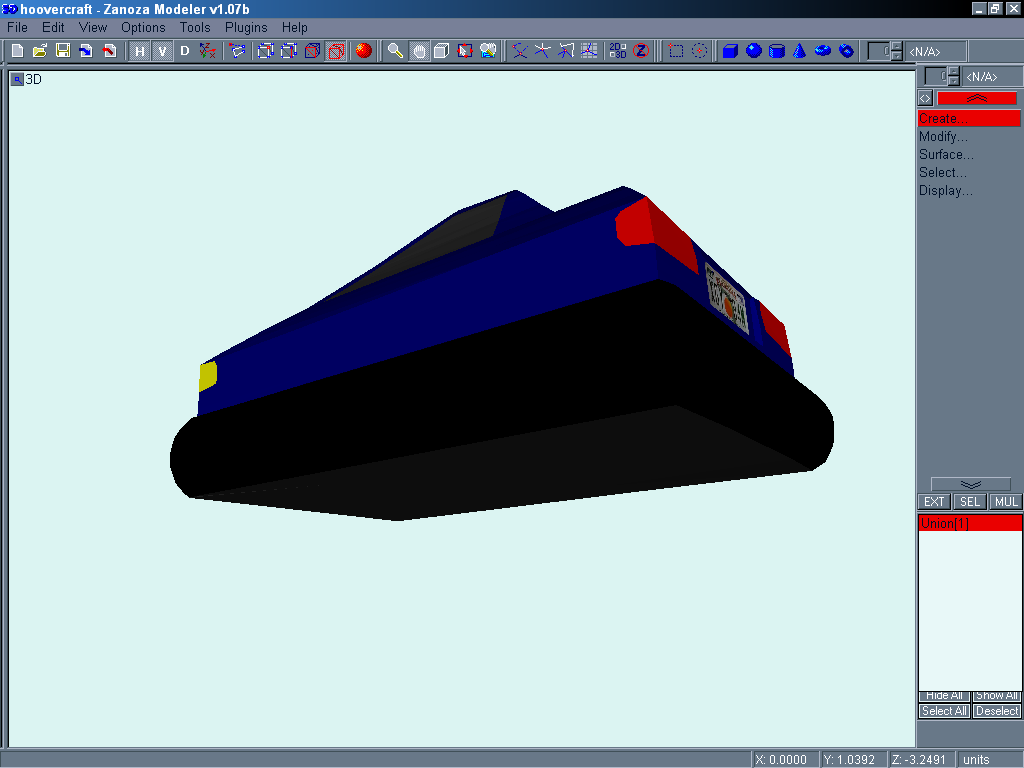Select the red sphere material icon
The image size is (1024, 768).
[x=363, y=51]
